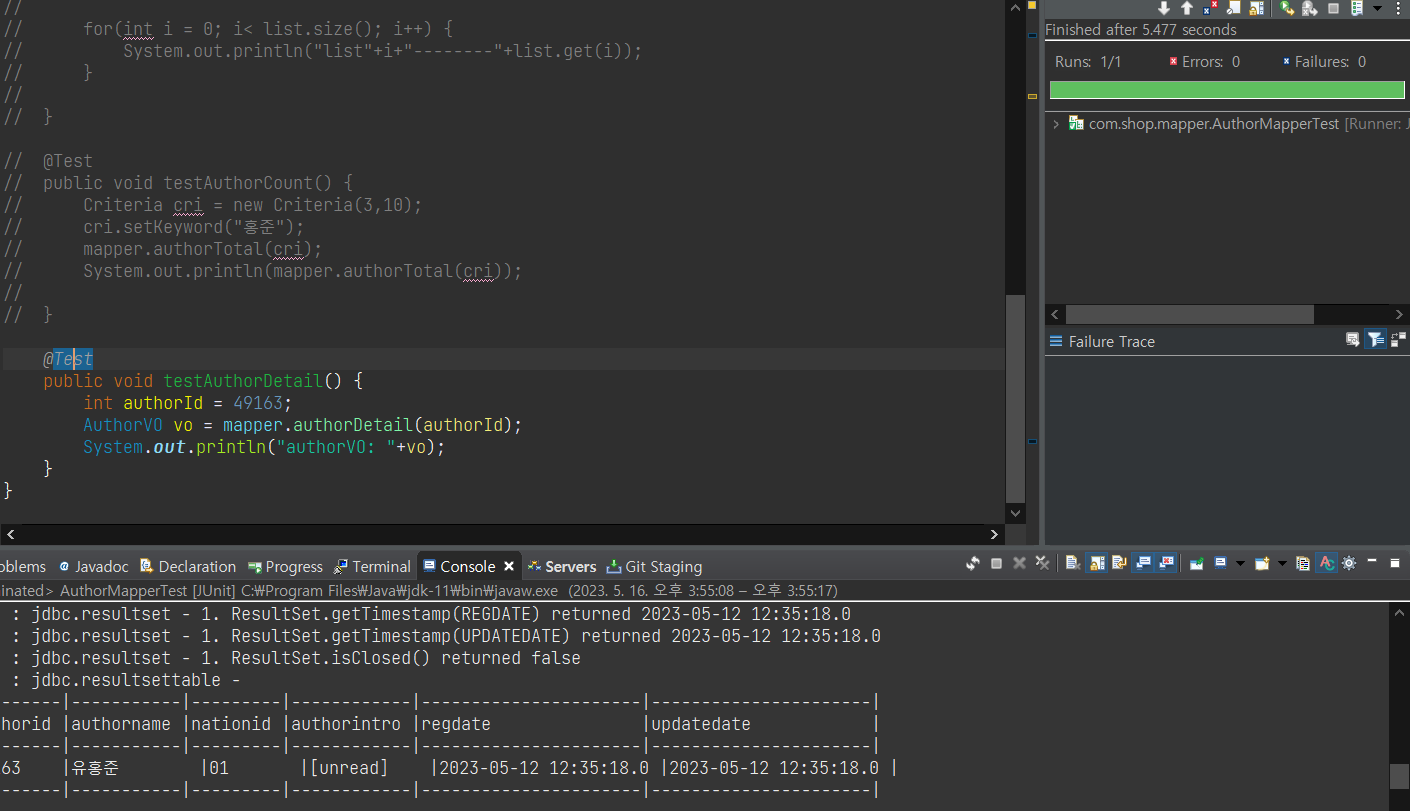This screenshot has width=1410, height=811.
Task: Relaunch using console refresh icon
Action: (973, 563)
